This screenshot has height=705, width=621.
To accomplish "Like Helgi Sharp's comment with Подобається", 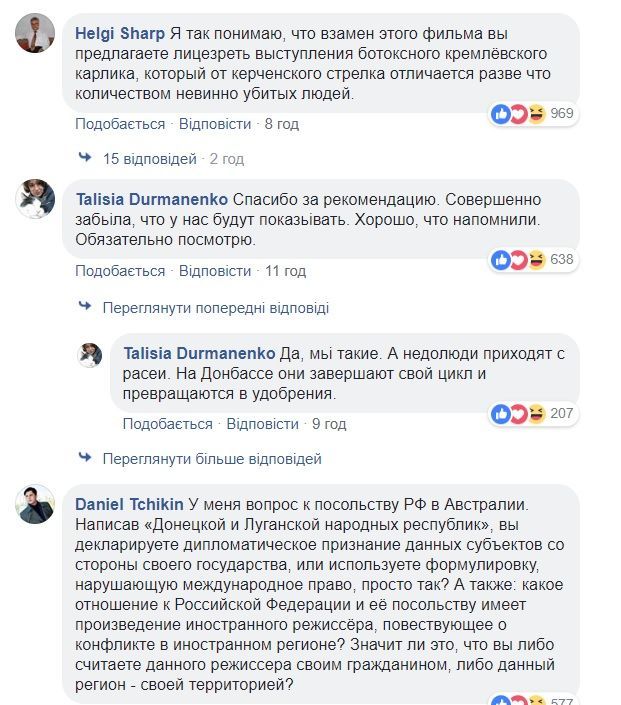I will (120, 124).
